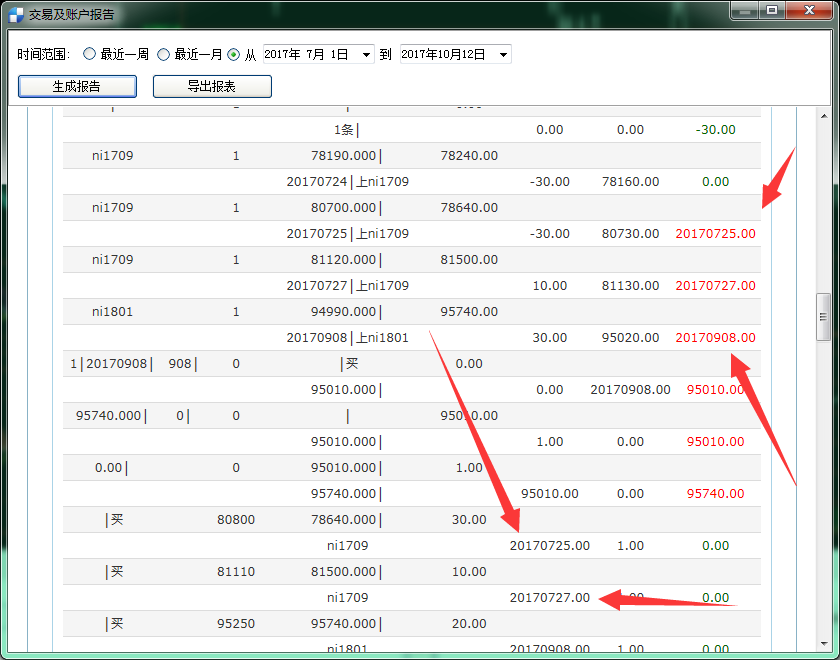This screenshot has width=840, height=660.
Task: Open the start date calendar dropdown
Action: tap(365, 54)
